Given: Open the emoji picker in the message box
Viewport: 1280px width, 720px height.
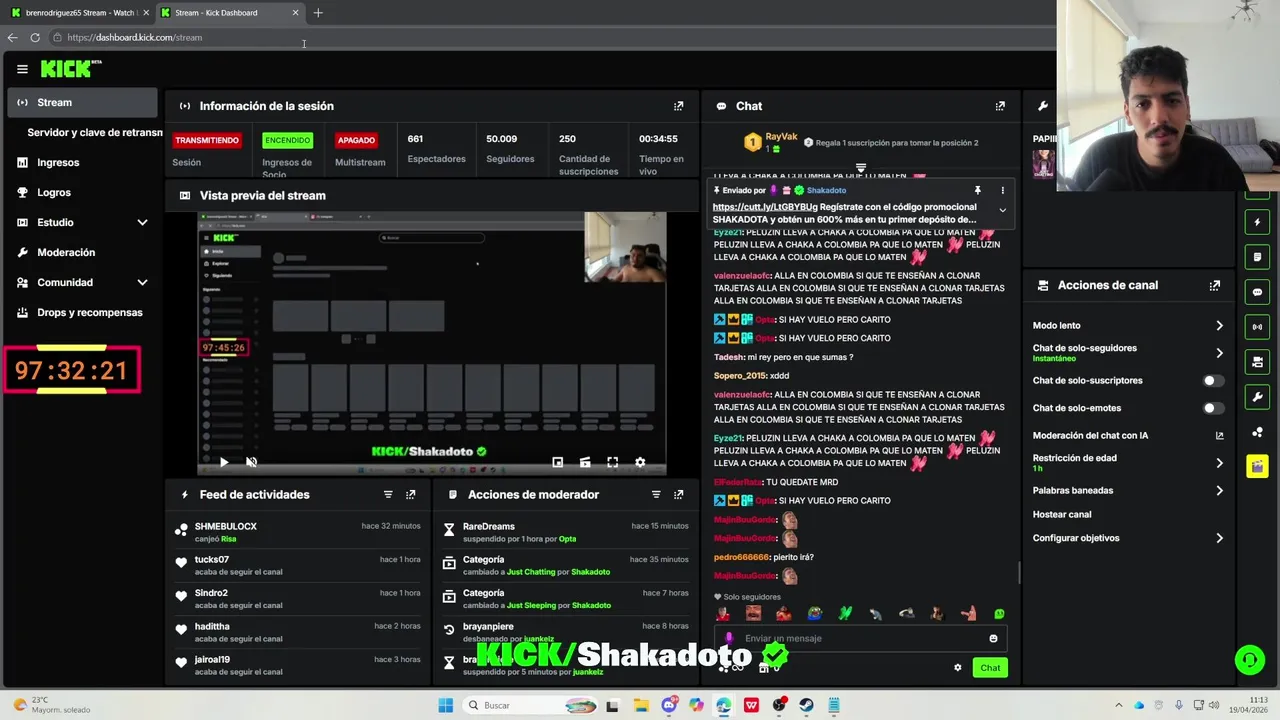Looking at the screenshot, I should (993, 638).
